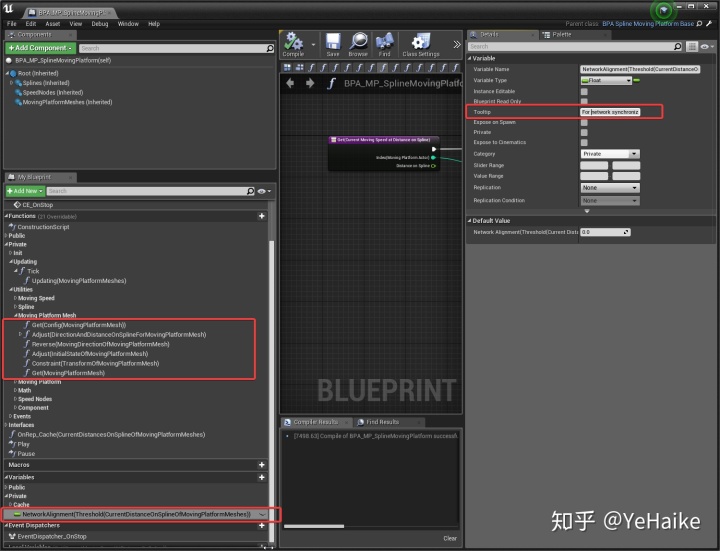Image resolution: width=720 pixels, height=551 pixels.
Task: Expand Speed Nodes category
Action: (x=16, y=399)
